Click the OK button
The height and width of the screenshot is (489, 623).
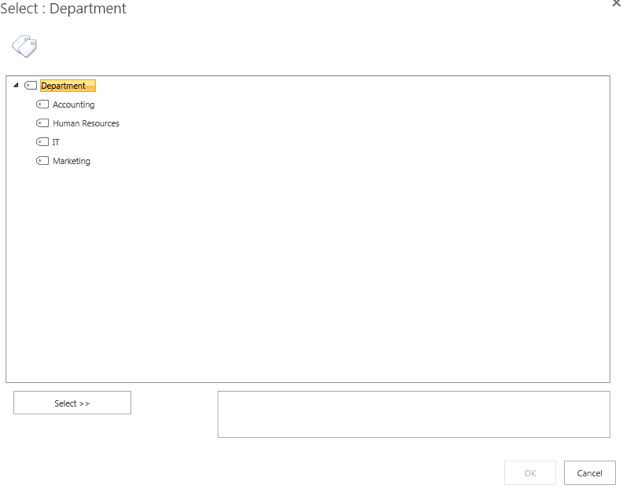point(530,473)
